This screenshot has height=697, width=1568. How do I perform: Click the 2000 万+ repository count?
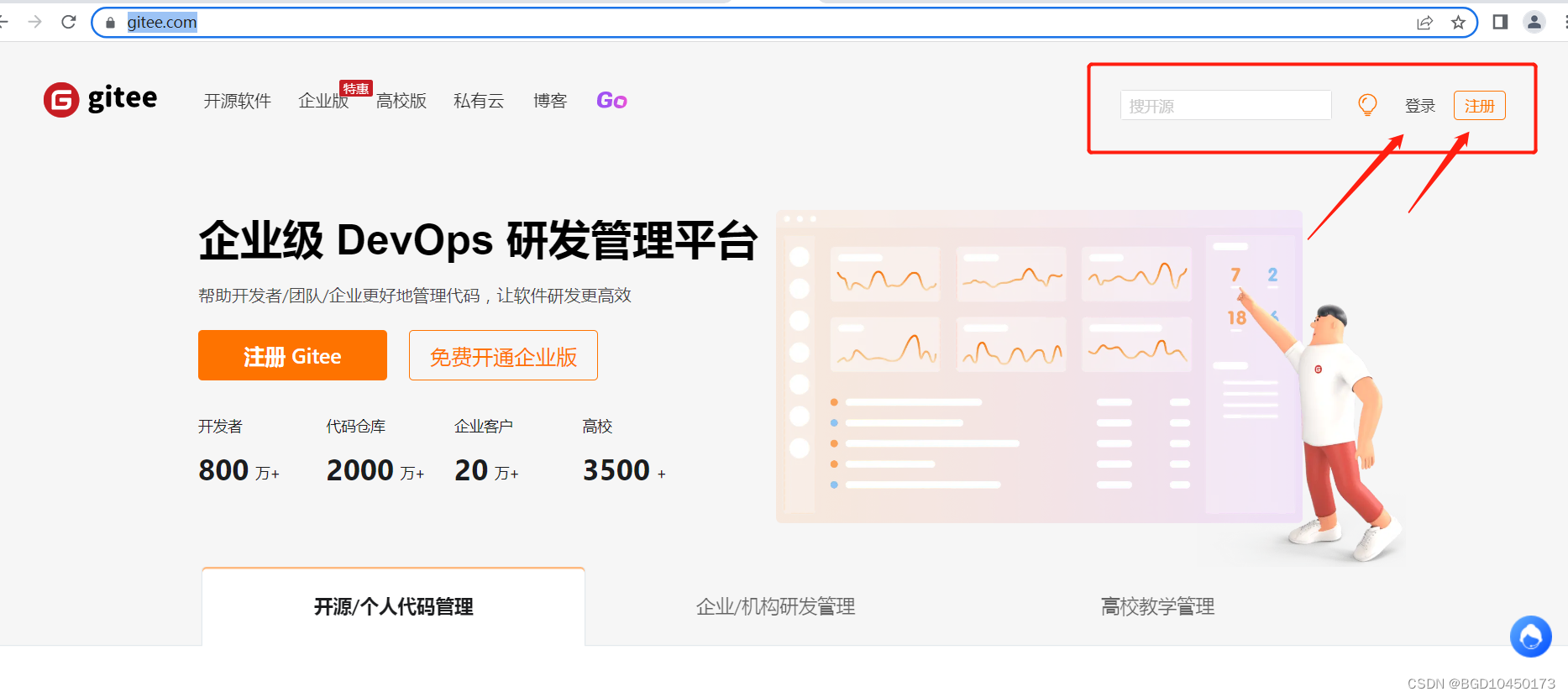[375, 470]
